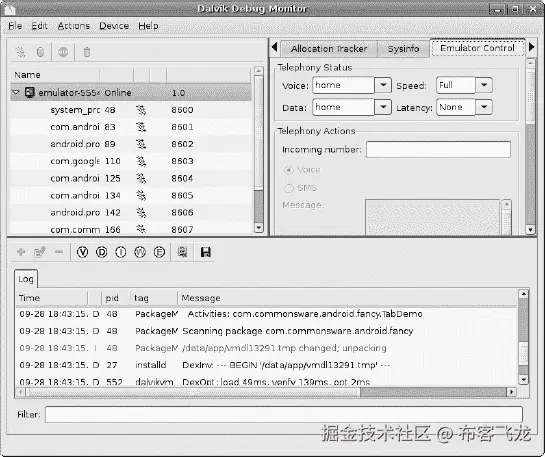This screenshot has width=545, height=457.
Task: Click the bug icon in row with pid 125
Action: [141, 179]
